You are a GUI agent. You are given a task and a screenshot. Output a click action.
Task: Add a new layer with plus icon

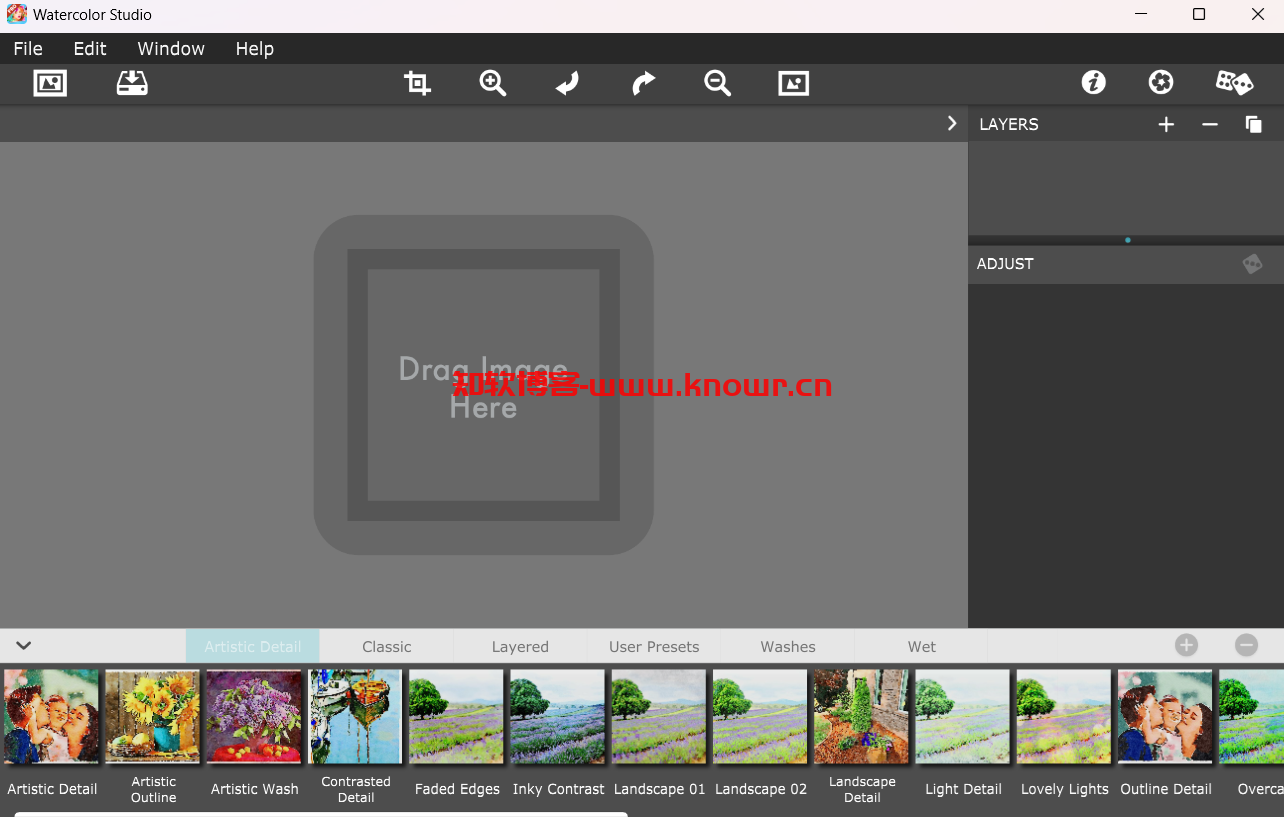[x=1166, y=124]
